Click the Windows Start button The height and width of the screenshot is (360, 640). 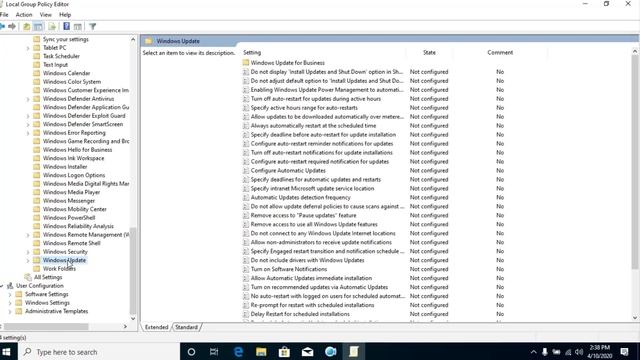[x=7, y=351]
